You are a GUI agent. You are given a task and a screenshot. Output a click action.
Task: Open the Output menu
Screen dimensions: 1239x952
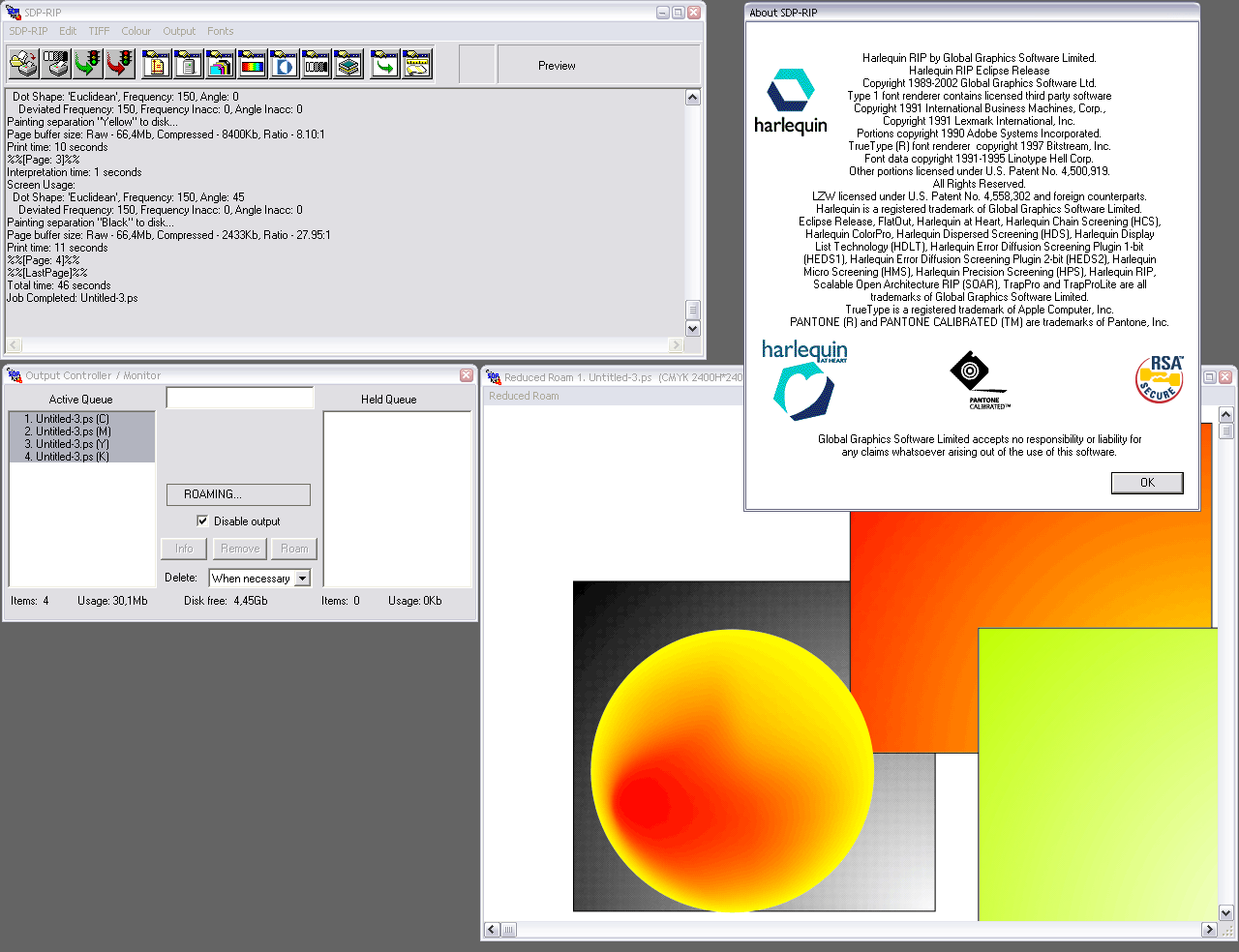tap(179, 31)
